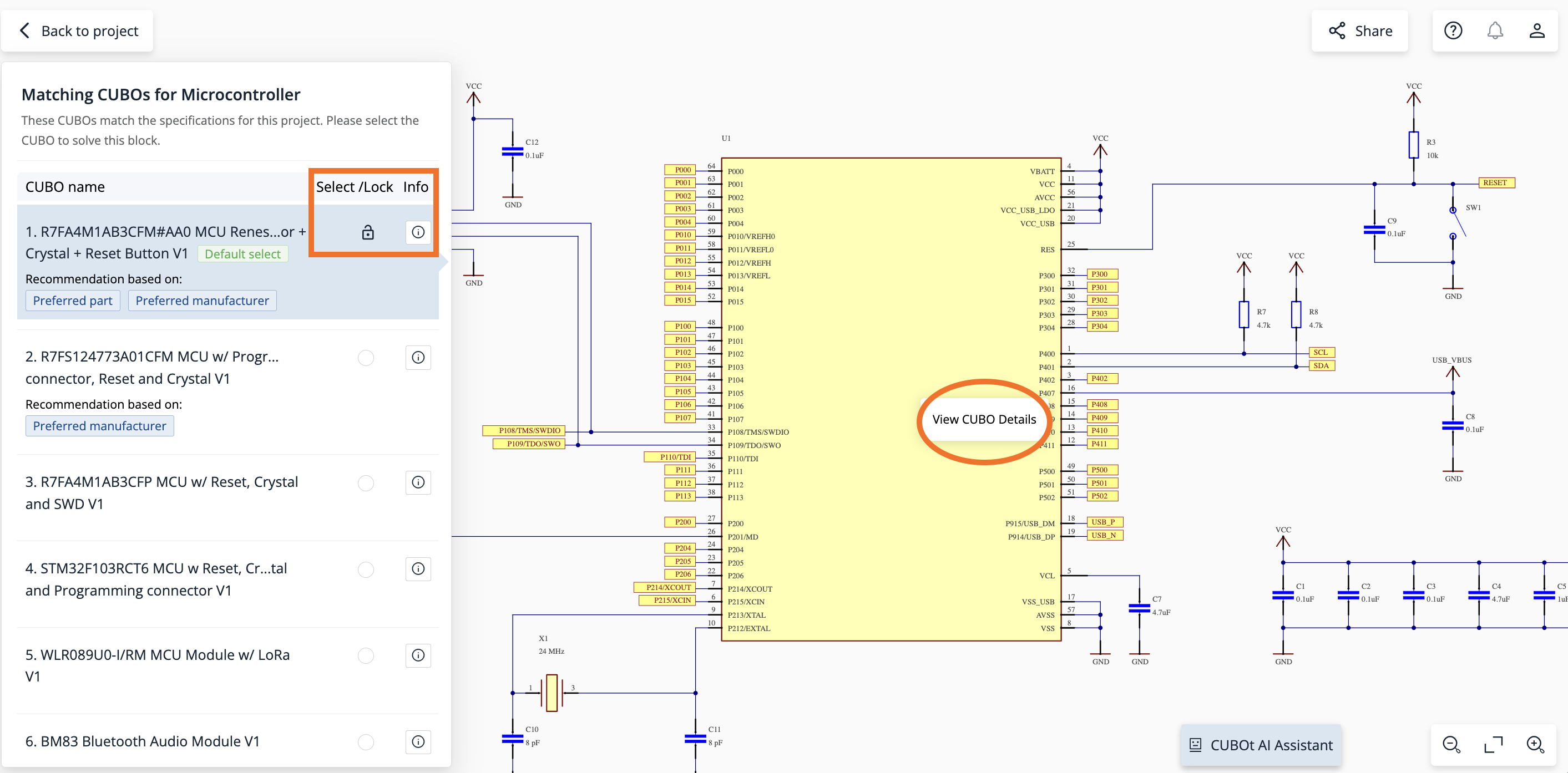This screenshot has height=773, width=1568.
Task: Click the X1 24 MHz crystal symbol
Action: 552,693
